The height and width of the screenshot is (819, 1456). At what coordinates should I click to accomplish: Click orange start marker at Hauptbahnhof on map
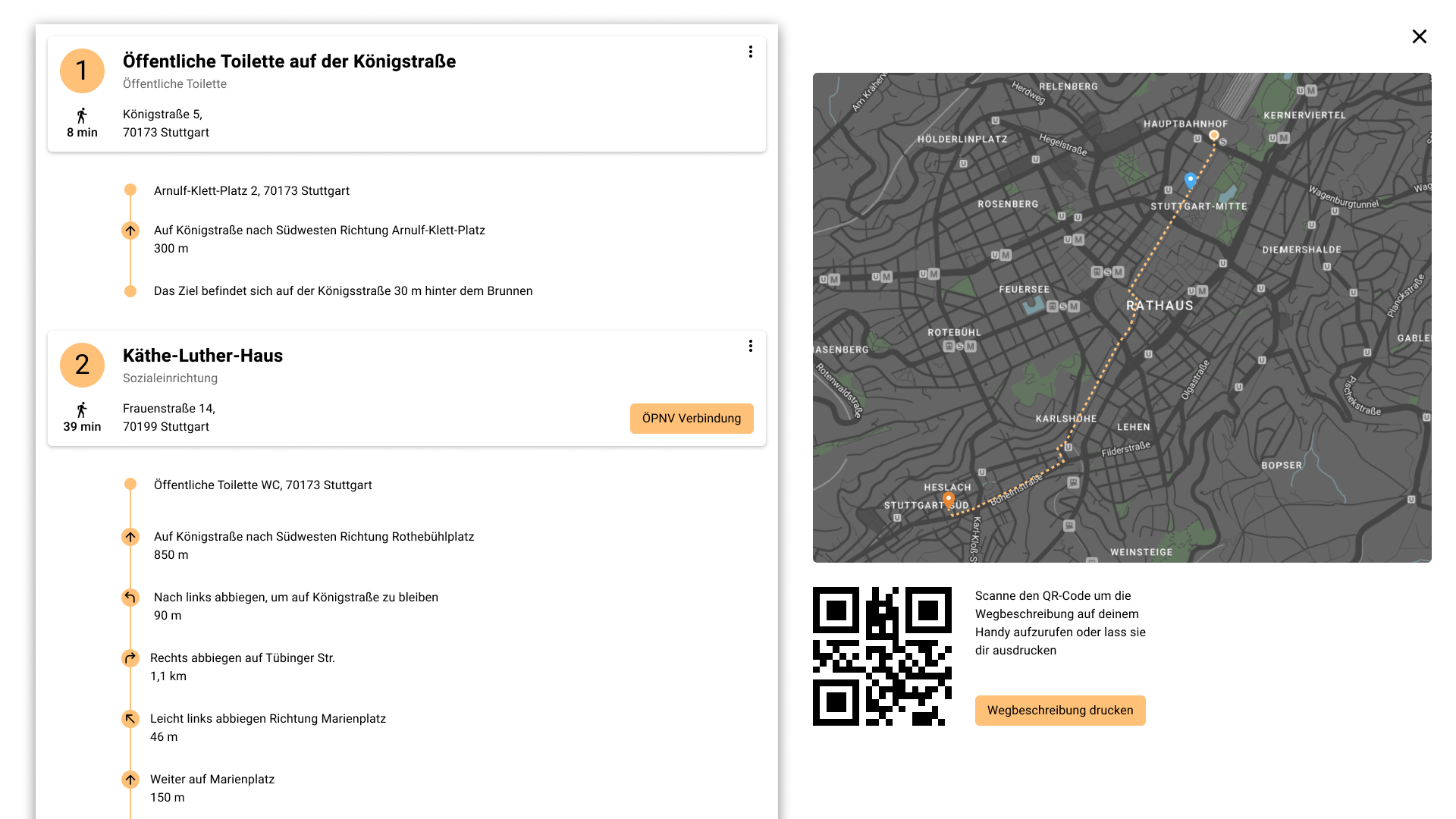tap(1214, 135)
